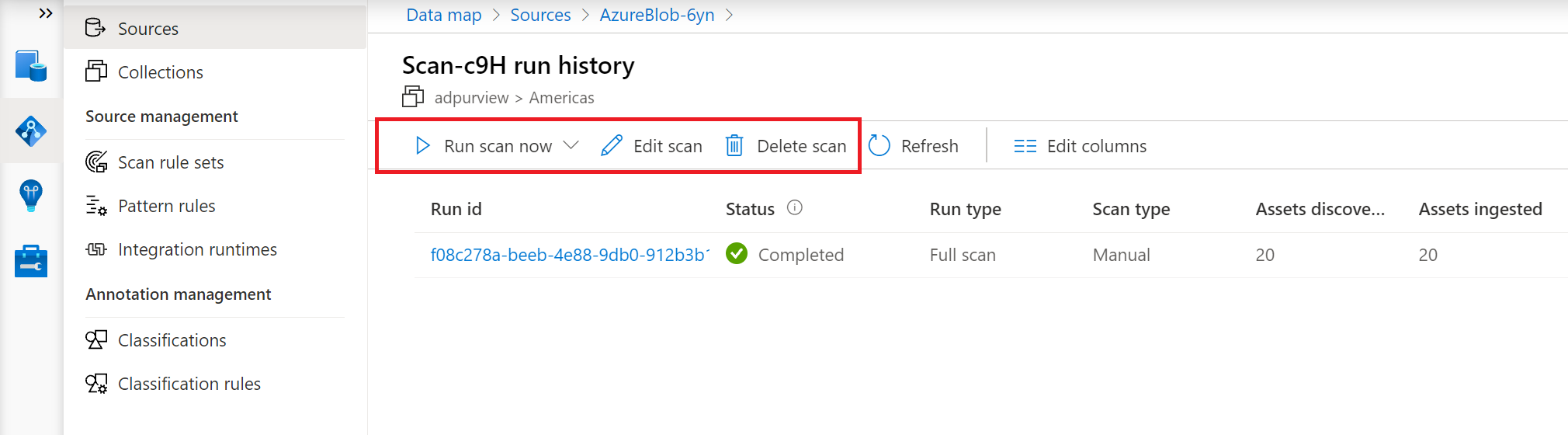Expand the Run scan now dropdown arrow

(x=571, y=145)
